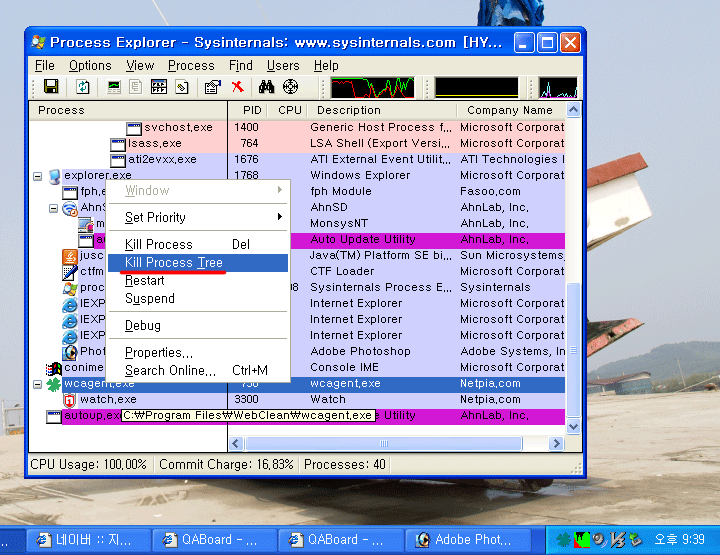Click the Process Explorer CPU tray icon
This screenshot has height=555, width=720.
pyautogui.click(x=582, y=540)
